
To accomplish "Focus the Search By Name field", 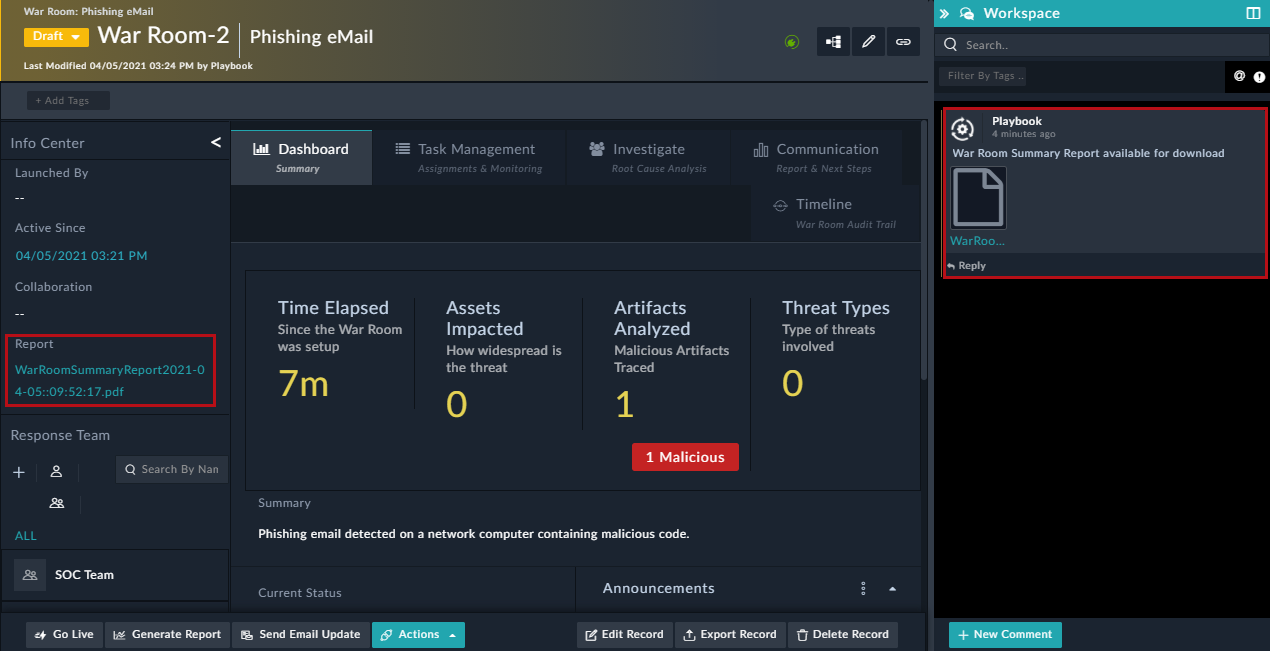I will [172, 469].
